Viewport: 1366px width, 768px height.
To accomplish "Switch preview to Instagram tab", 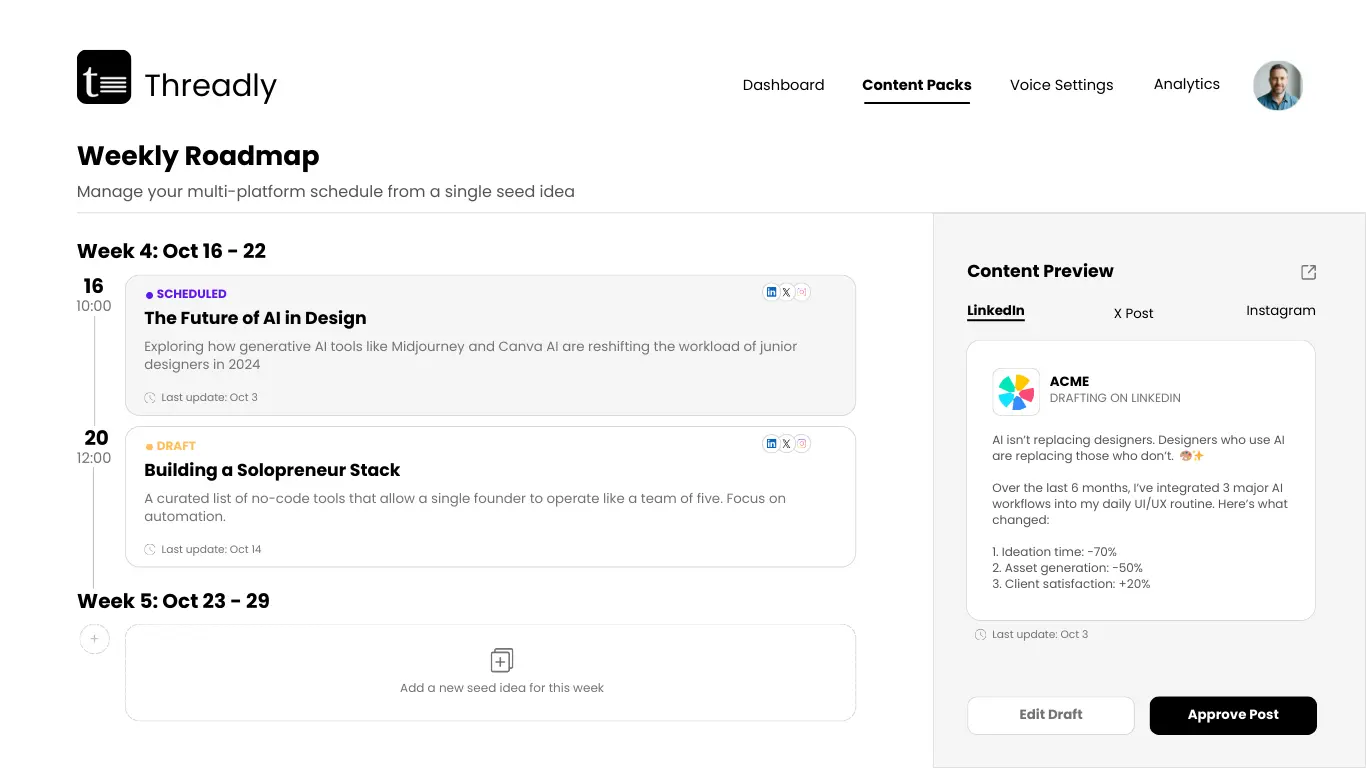I will tap(1280, 310).
